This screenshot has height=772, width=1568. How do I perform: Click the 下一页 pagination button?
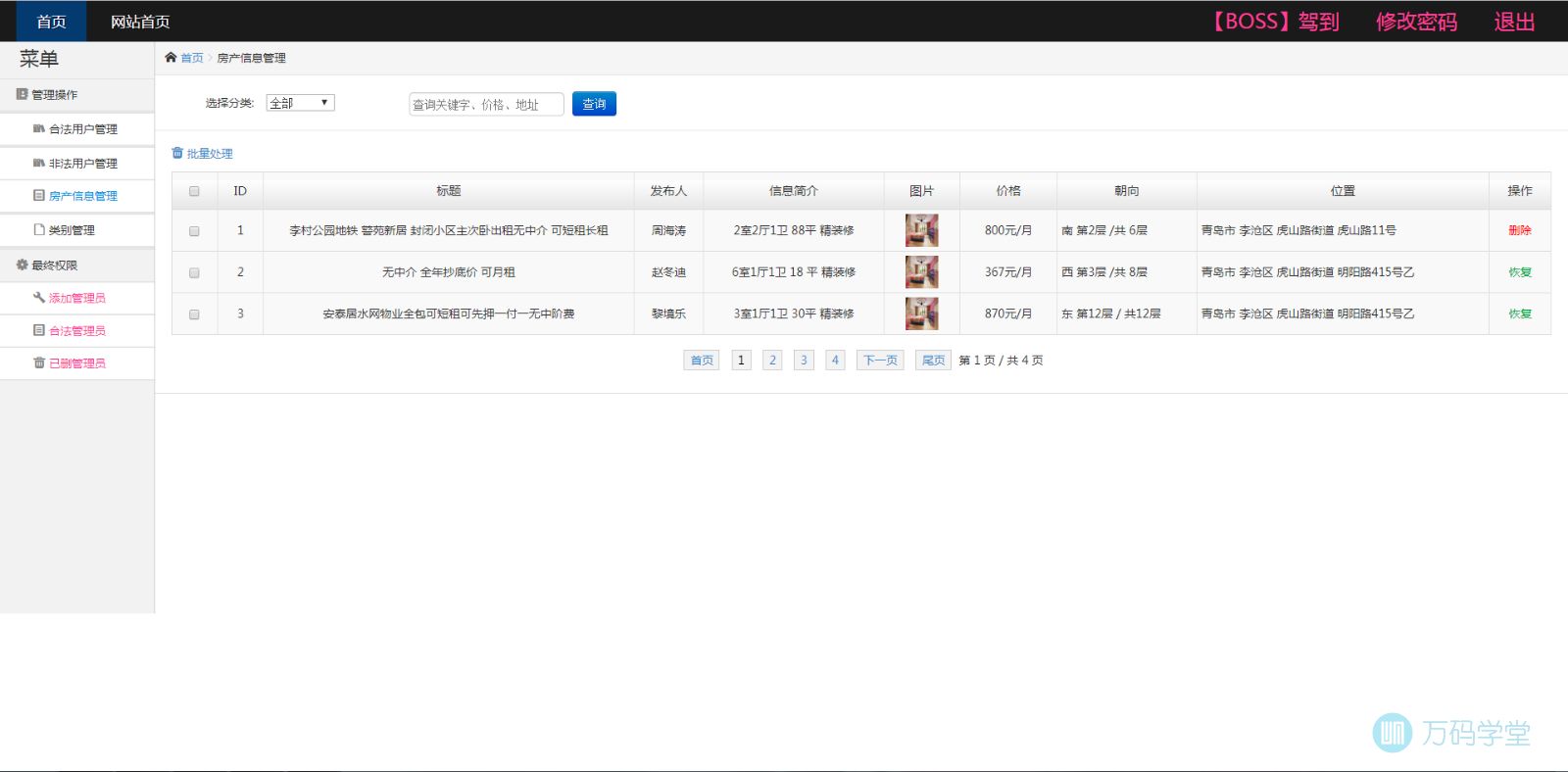click(x=880, y=361)
